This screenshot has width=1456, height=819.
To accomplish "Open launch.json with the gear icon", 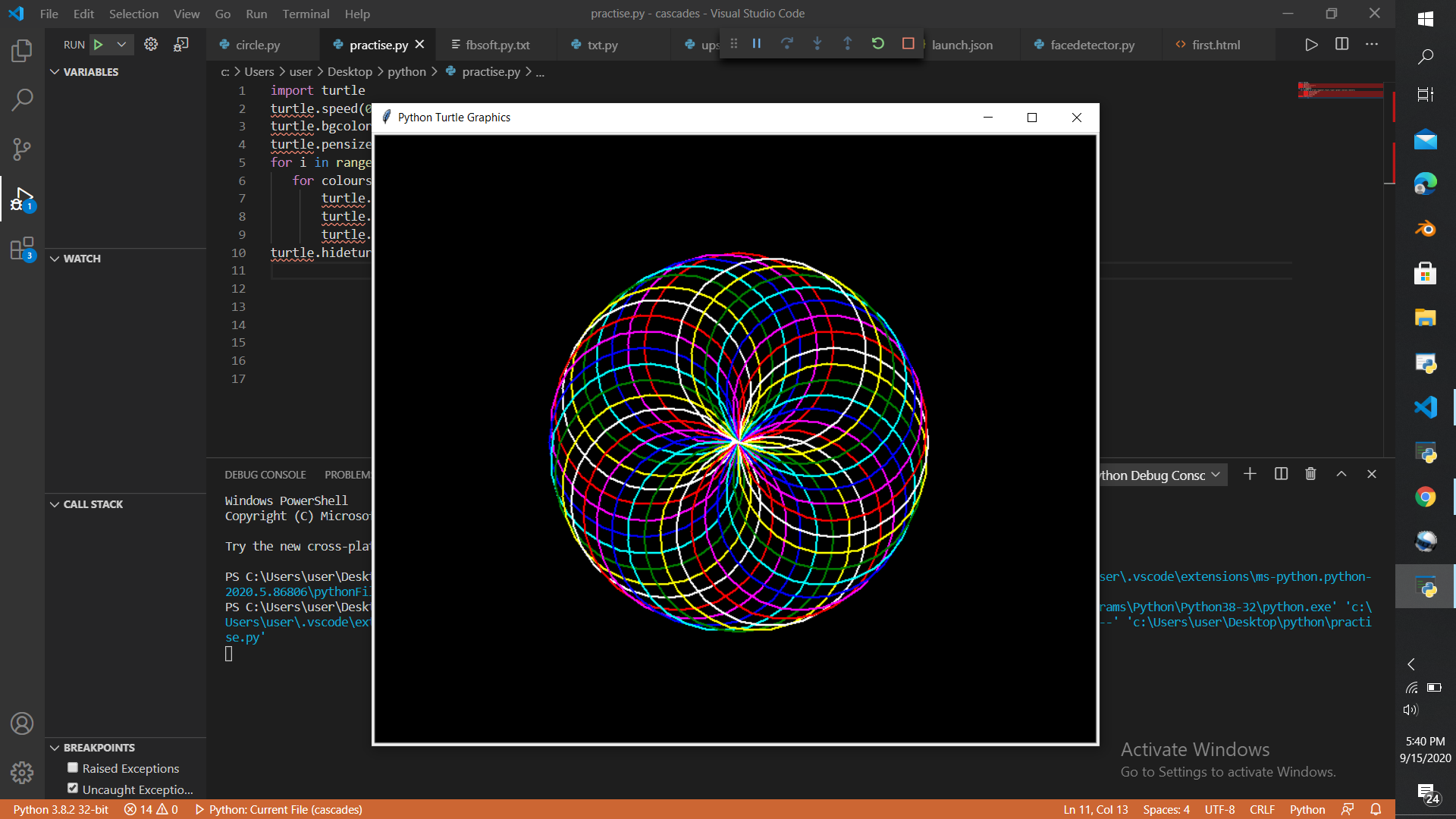I will (151, 45).
